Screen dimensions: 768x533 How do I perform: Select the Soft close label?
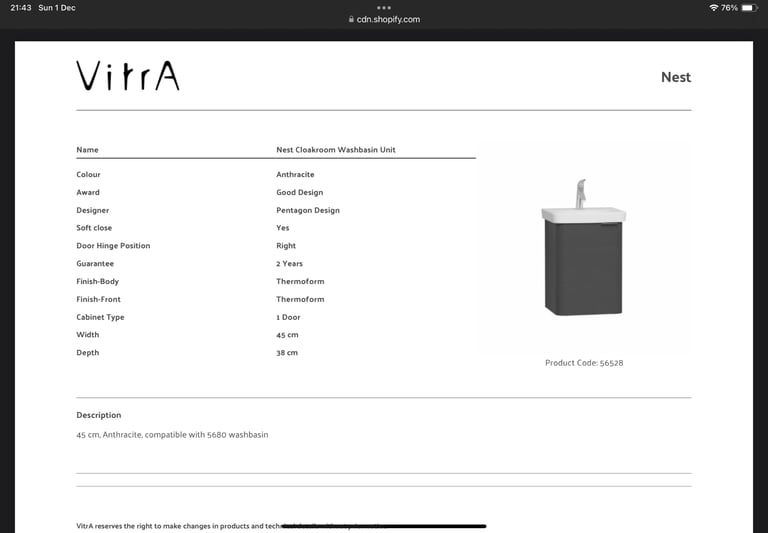[94, 228]
